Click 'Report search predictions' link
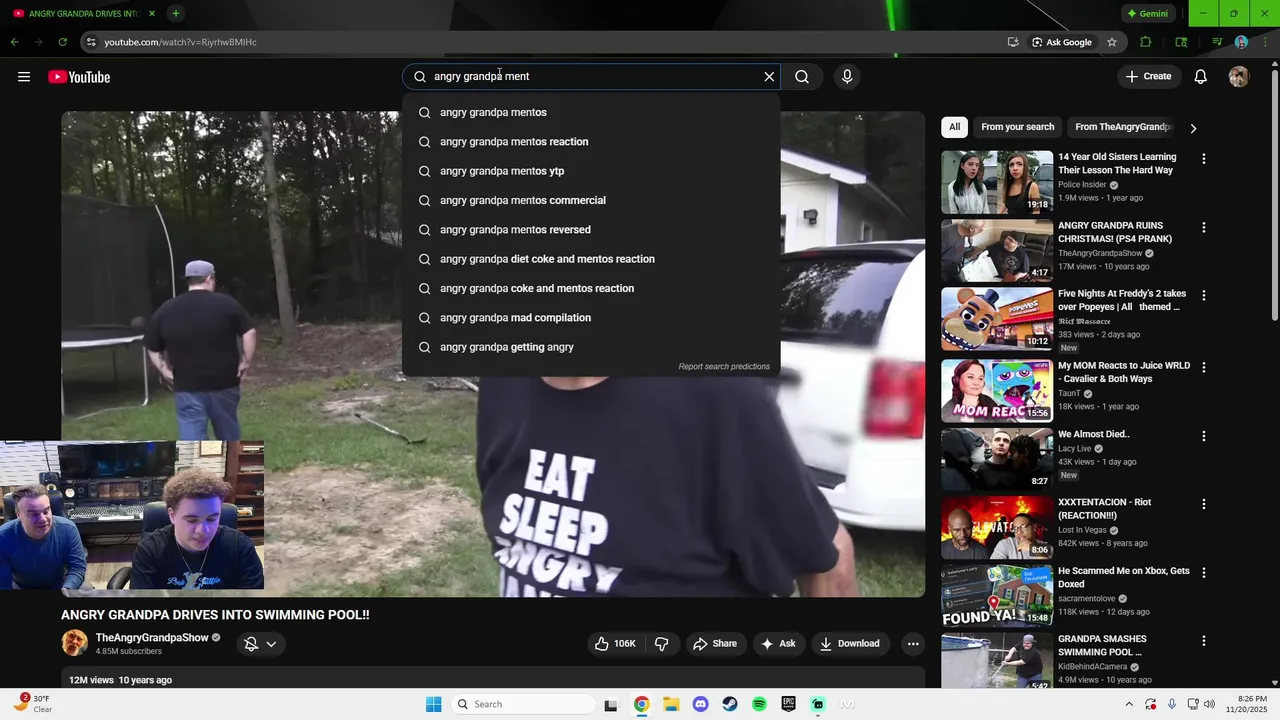The height and width of the screenshot is (720, 1280). [x=724, y=367]
